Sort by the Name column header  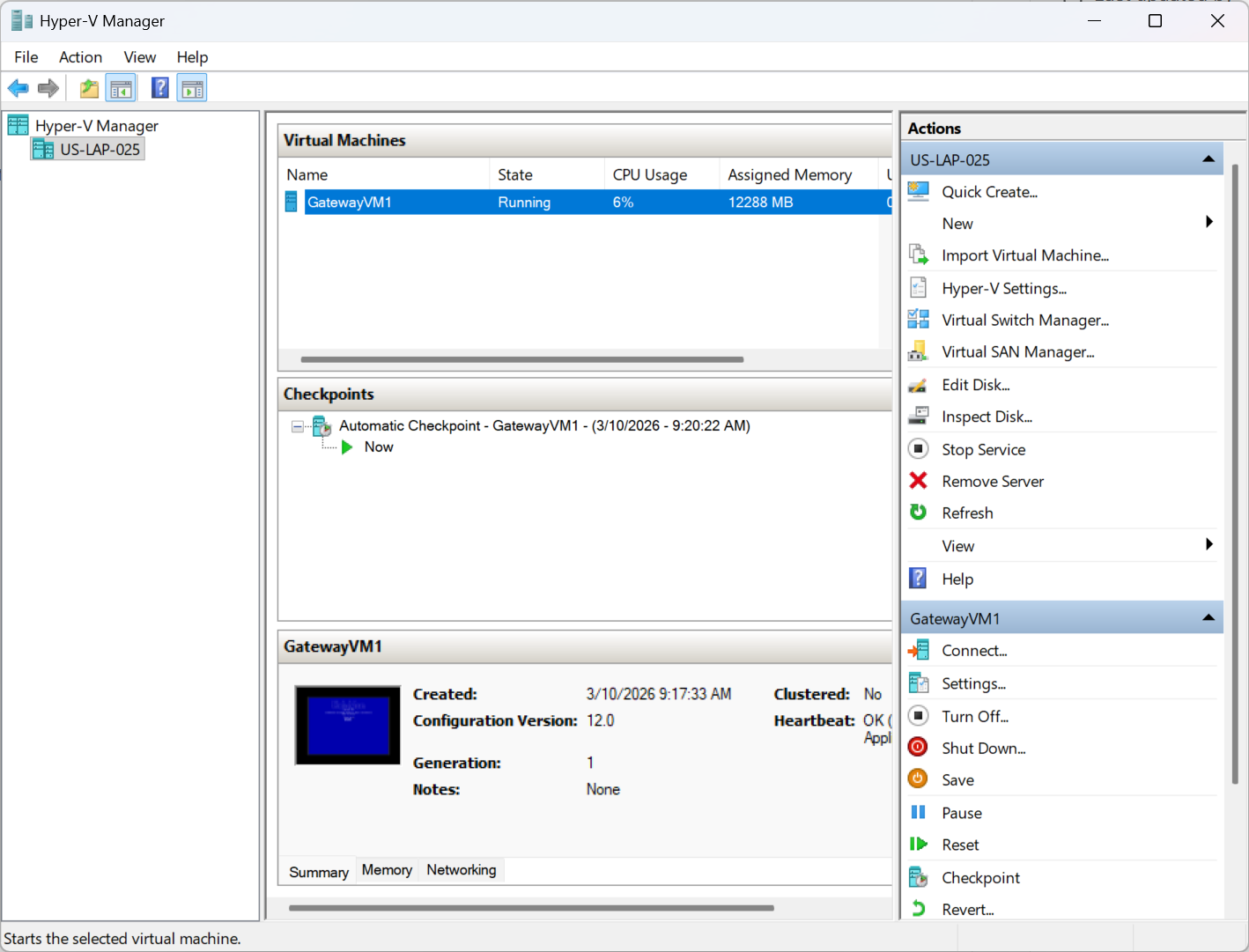(x=384, y=174)
